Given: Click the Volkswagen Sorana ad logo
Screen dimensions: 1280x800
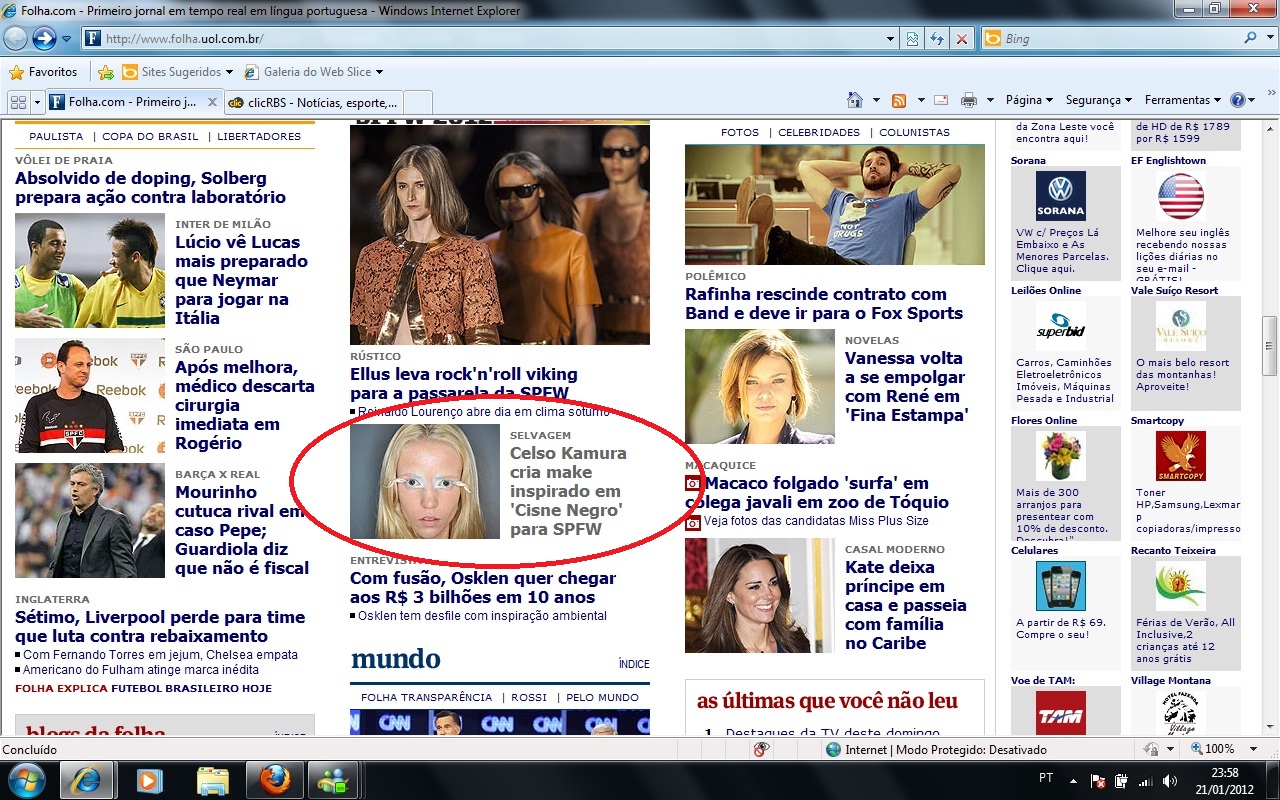Looking at the screenshot, I should 1061,196.
